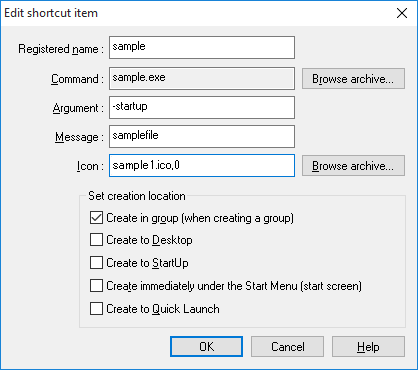This screenshot has width=418, height=370.
Task: Open Browse archive next to Command
Action: [353, 79]
